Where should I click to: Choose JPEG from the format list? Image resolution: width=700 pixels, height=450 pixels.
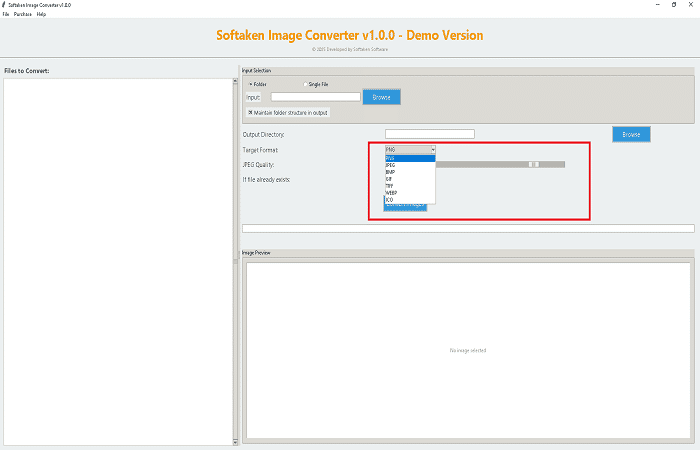(410, 165)
